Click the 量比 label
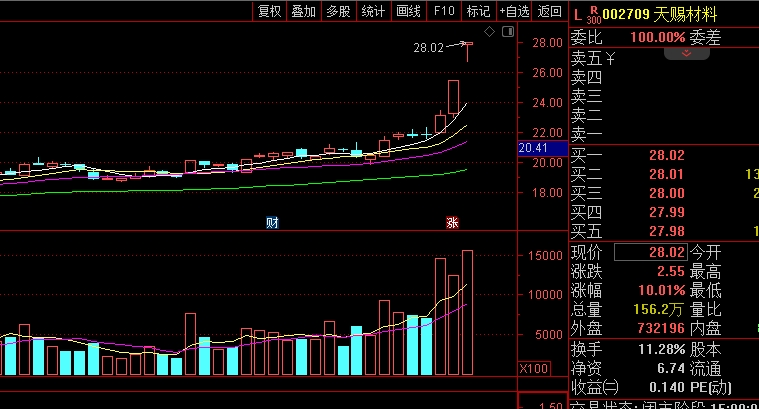 pyautogui.click(x=705, y=309)
